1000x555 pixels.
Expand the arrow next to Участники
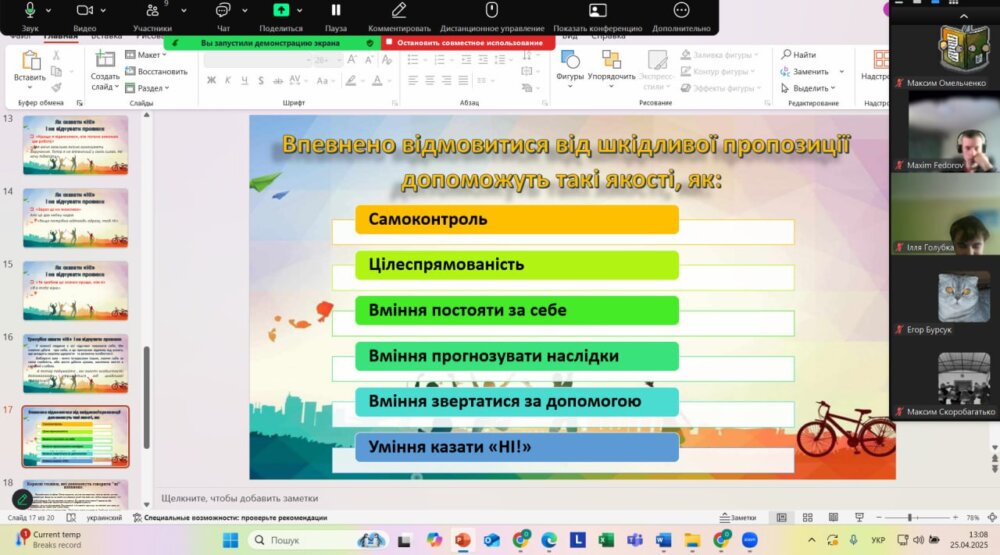click(x=184, y=11)
